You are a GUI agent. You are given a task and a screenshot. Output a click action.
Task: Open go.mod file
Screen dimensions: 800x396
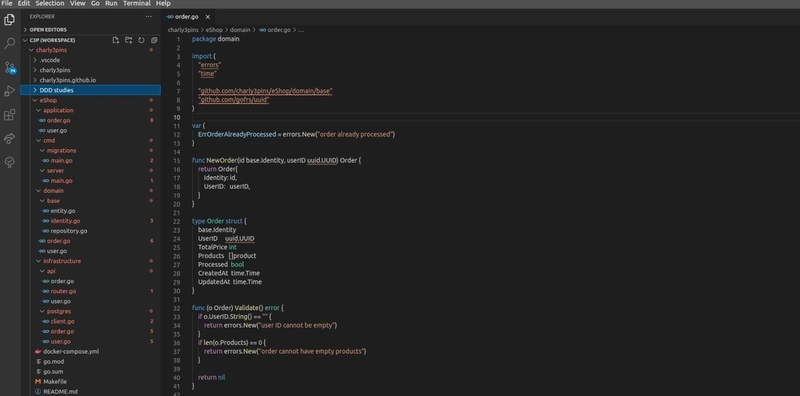(90, 361)
